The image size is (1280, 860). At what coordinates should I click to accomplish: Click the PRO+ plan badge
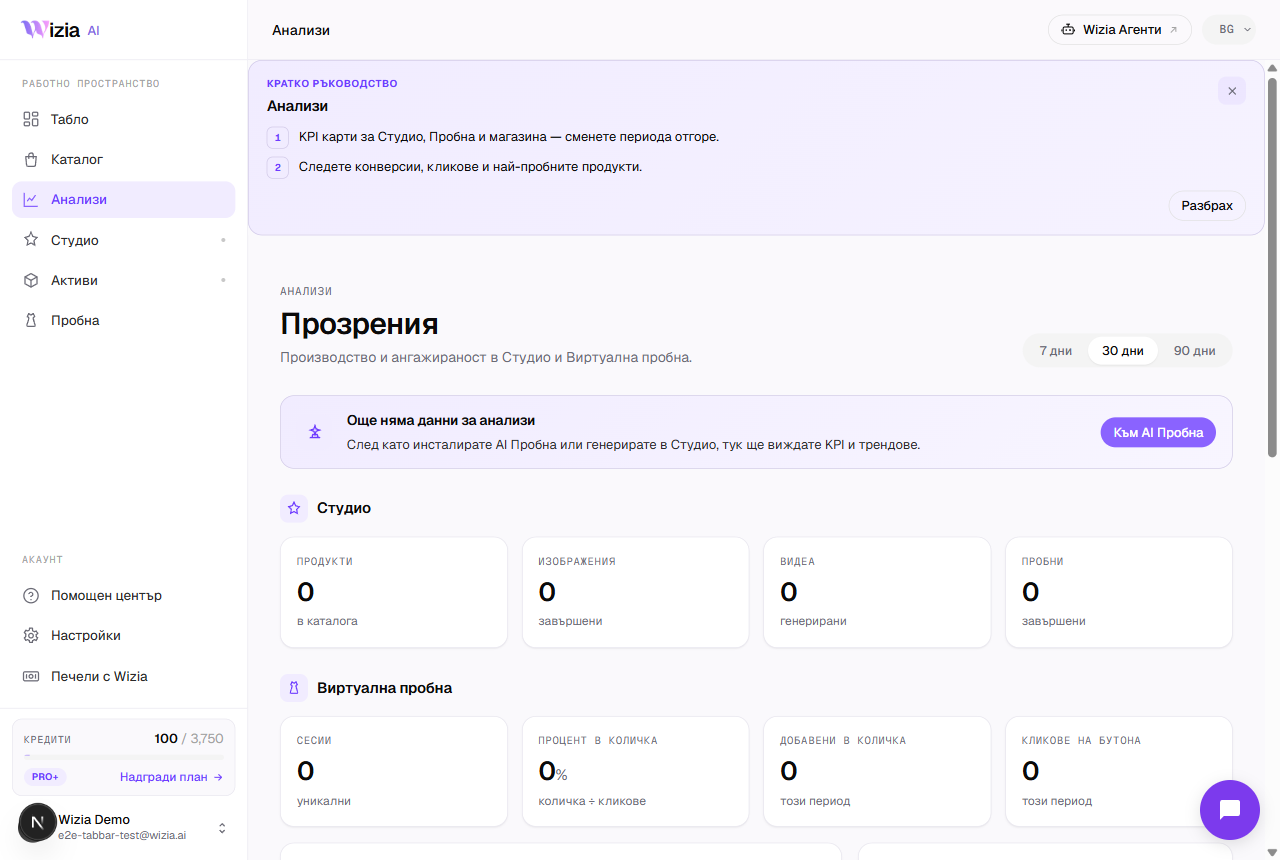pyautogui.click(x=45, y=776)
